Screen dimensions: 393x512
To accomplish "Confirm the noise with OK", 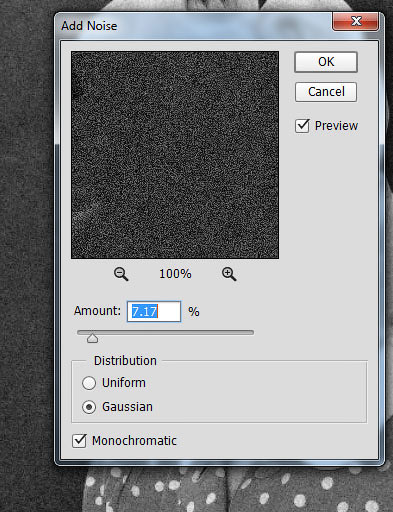I will pos(326,62).
